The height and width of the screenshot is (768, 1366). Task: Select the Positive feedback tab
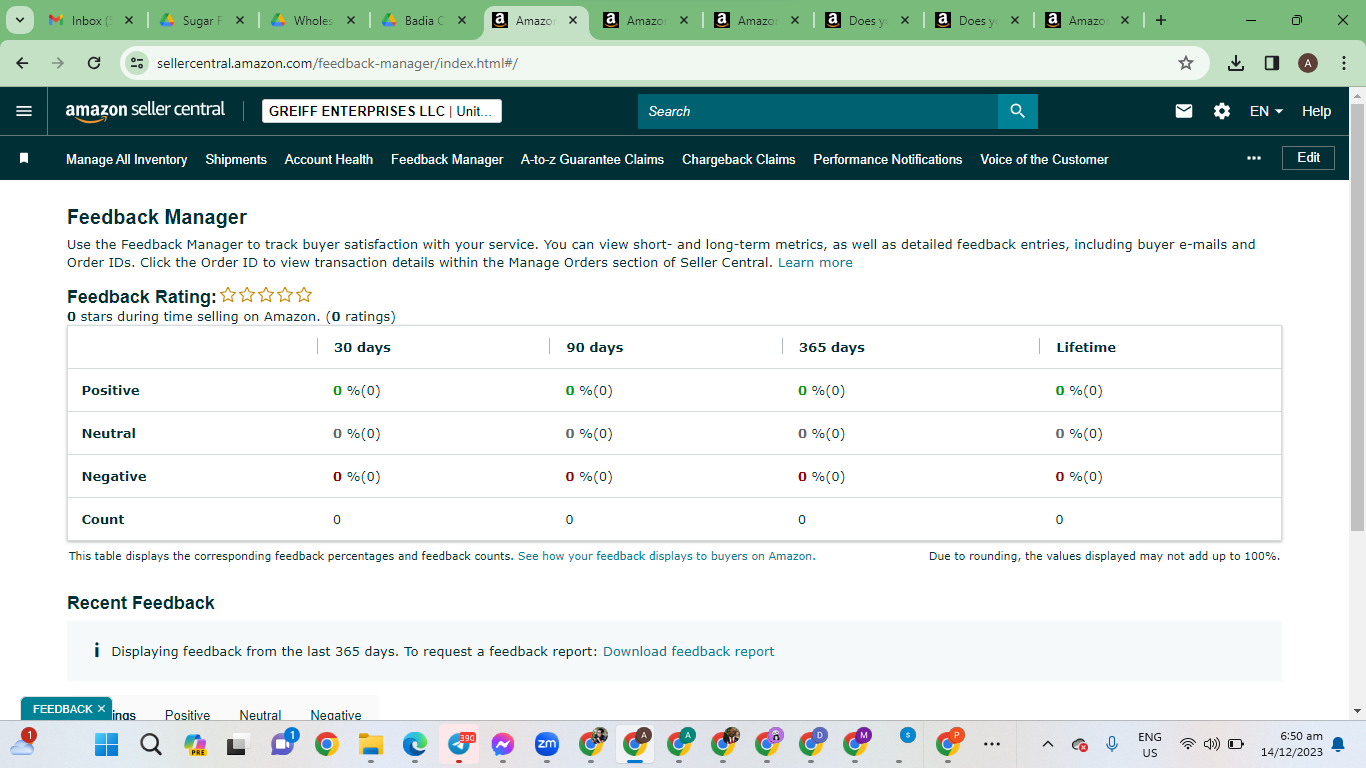(x=188, y=715)
